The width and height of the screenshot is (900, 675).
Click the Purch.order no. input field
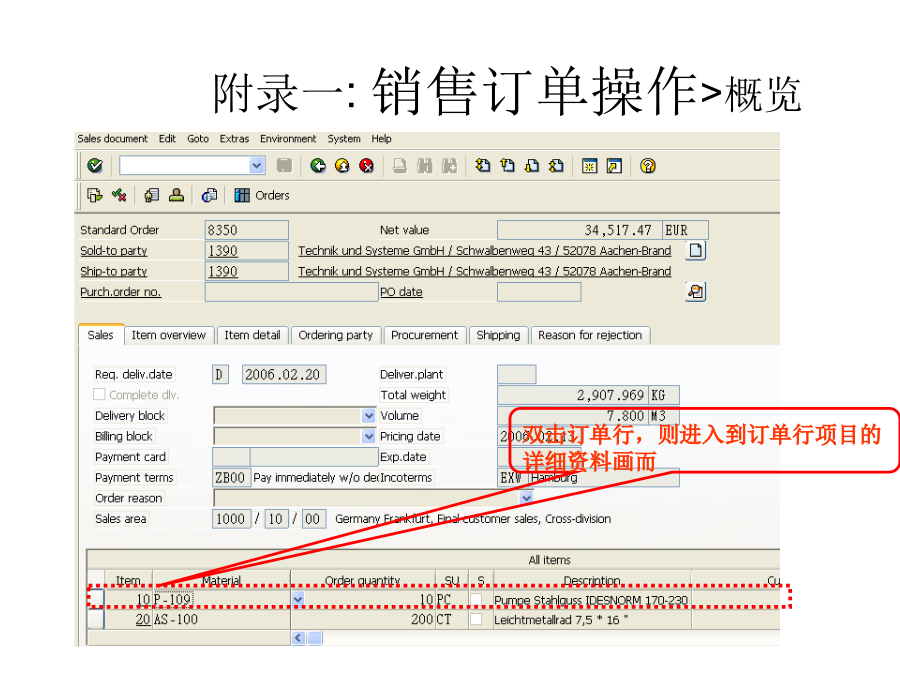click(292, 292)
